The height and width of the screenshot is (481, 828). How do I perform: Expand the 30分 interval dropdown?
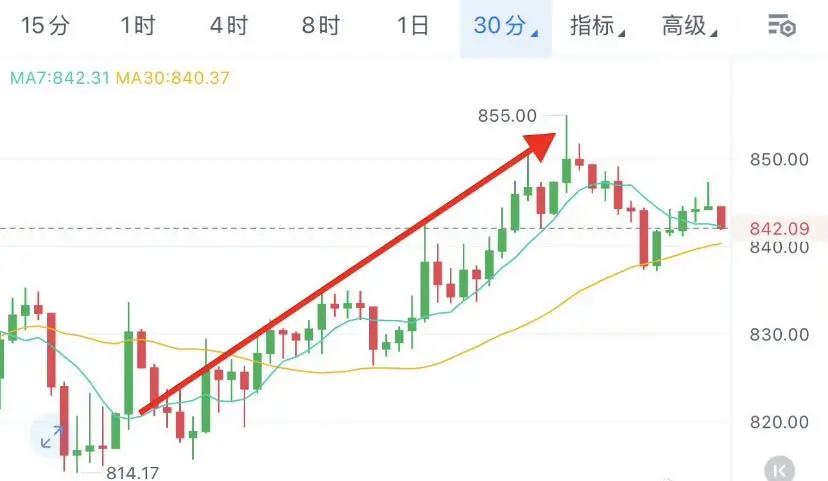coord(506,25)
